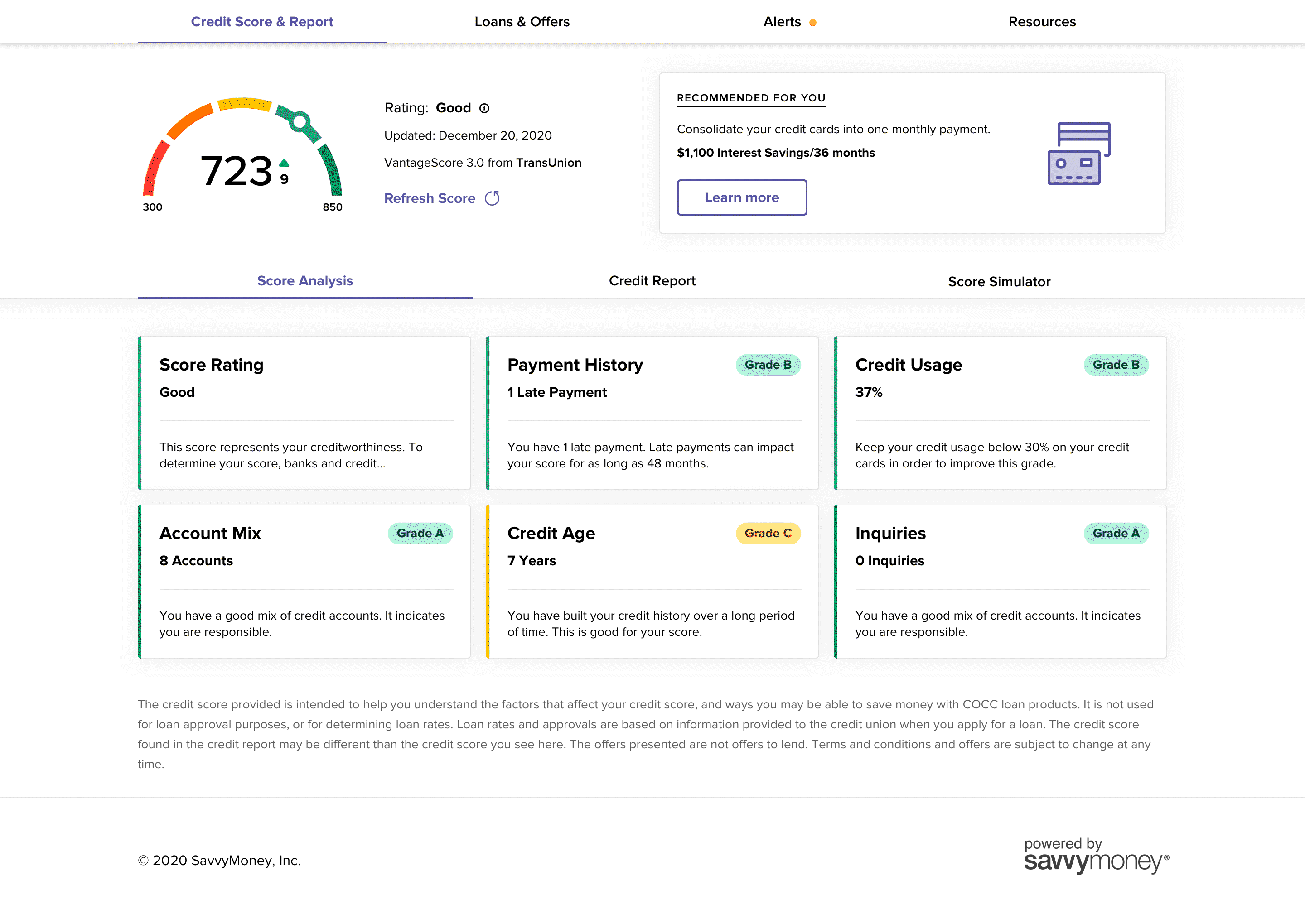Click the score gauge needle marker
The width and height of the screenshot is (1305, 924).
[300, 121]
